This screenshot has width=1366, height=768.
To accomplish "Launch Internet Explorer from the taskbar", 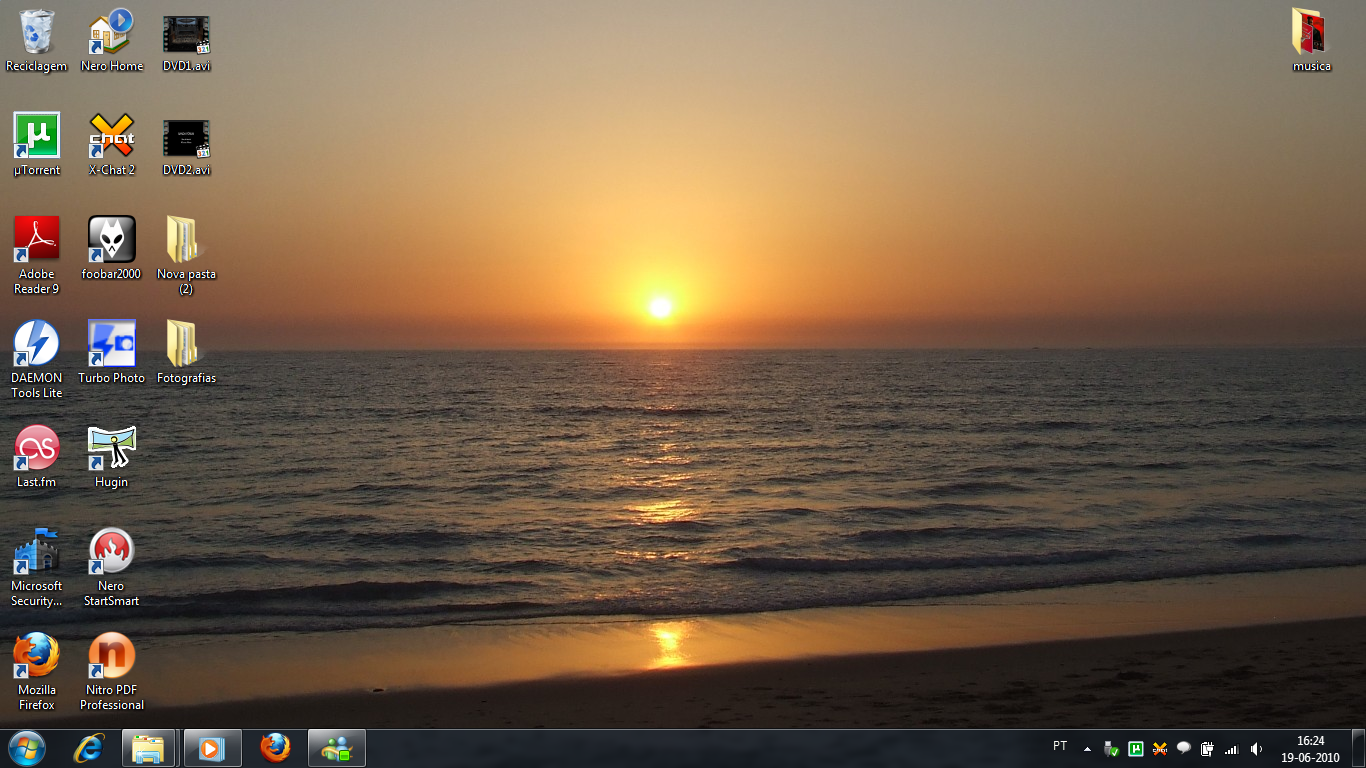I will point(89,748).
